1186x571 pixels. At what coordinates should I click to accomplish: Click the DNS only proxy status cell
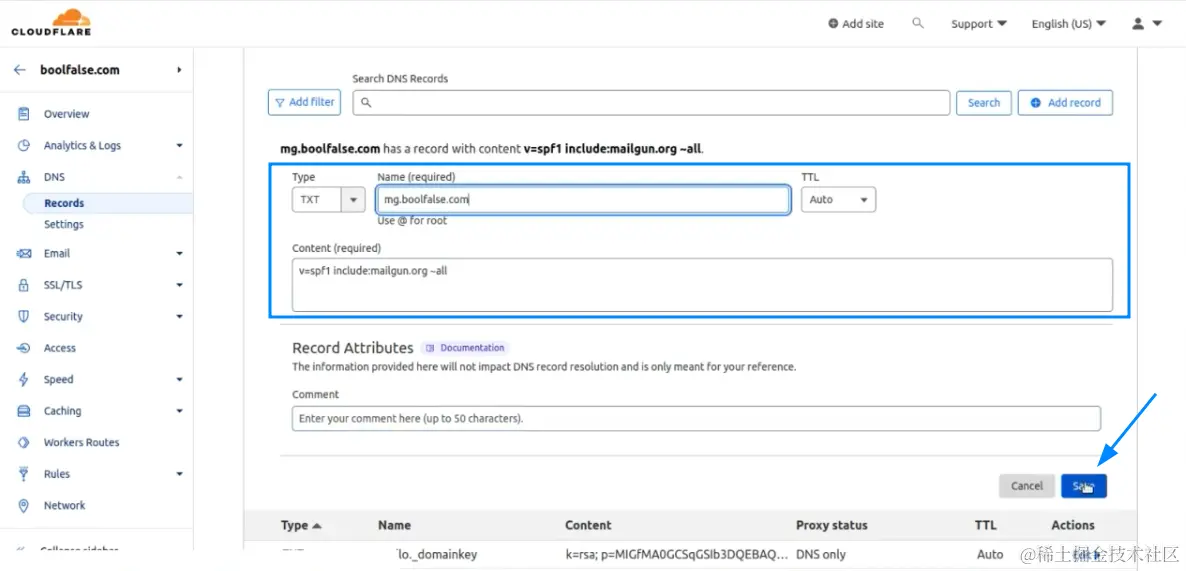coord(821,554)
